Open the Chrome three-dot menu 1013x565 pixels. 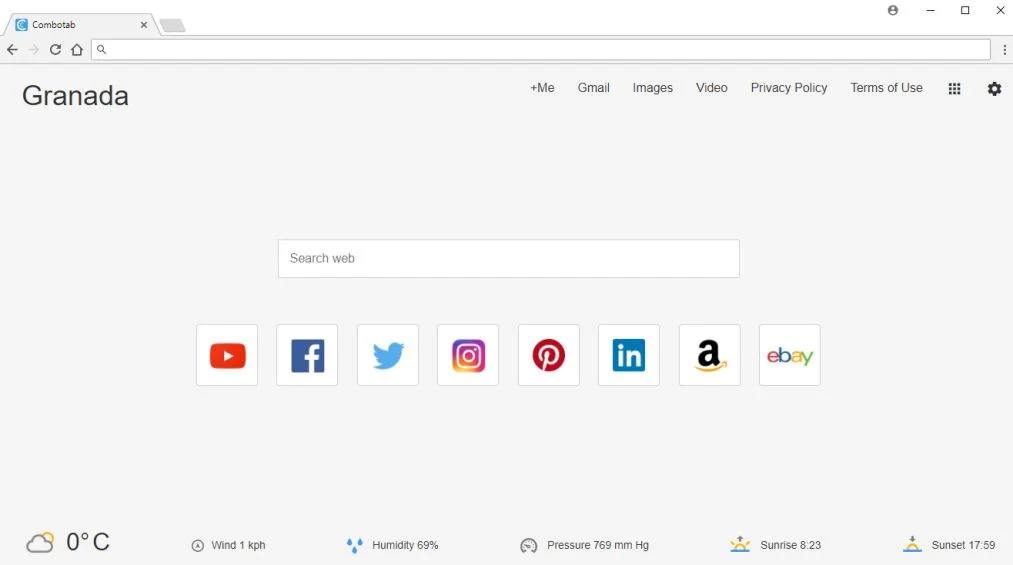1005,50
